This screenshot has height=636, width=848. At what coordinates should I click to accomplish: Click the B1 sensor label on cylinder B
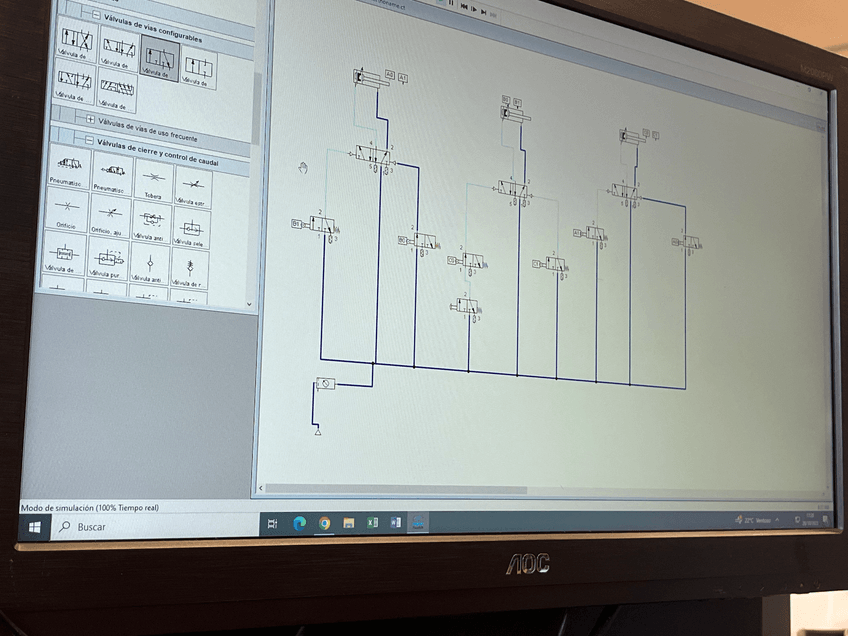pos(518,102)
